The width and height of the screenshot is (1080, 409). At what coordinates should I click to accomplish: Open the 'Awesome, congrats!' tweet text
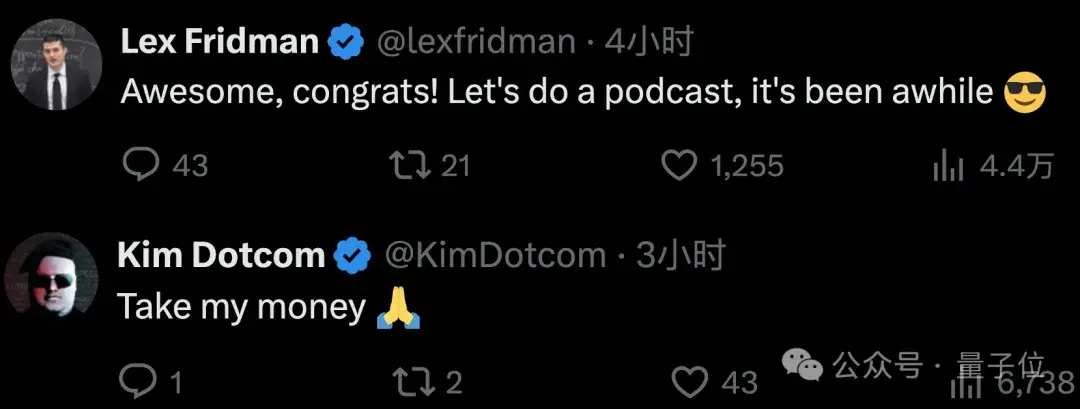click(560, 94)
